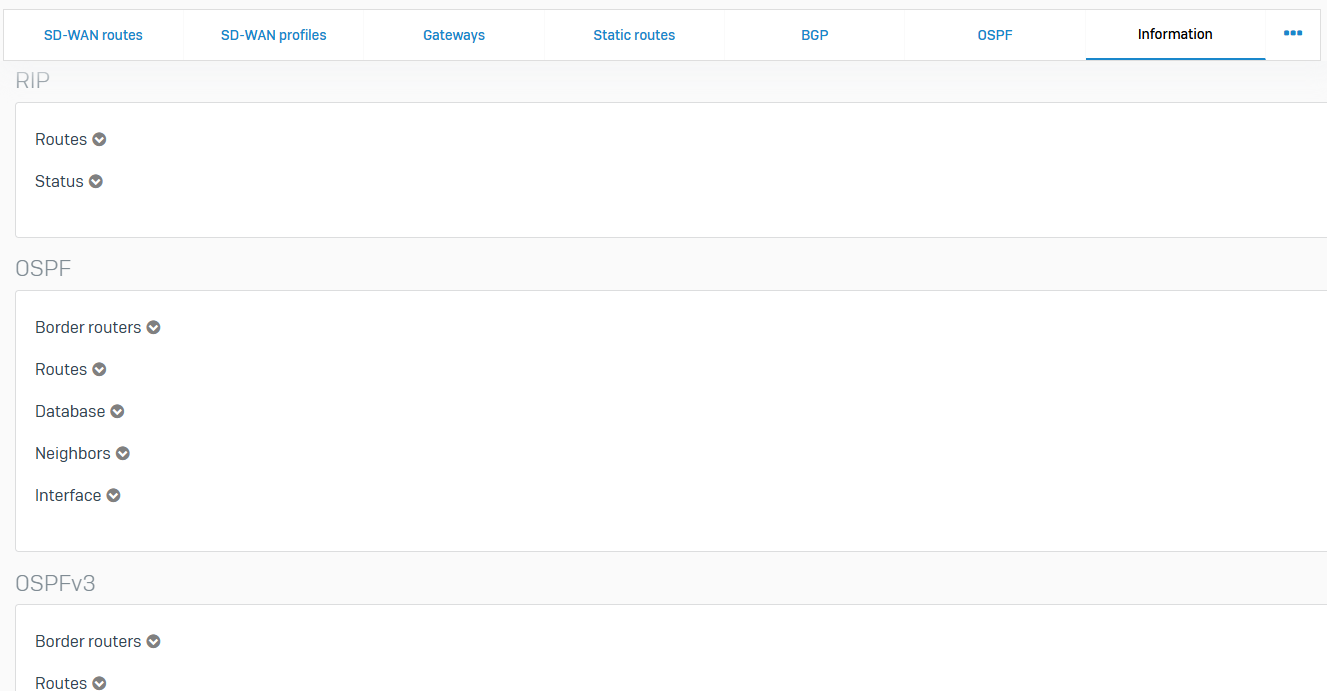Click the OSPF Database label
This screenshot has width=1327, height=691.
point(70,412)
